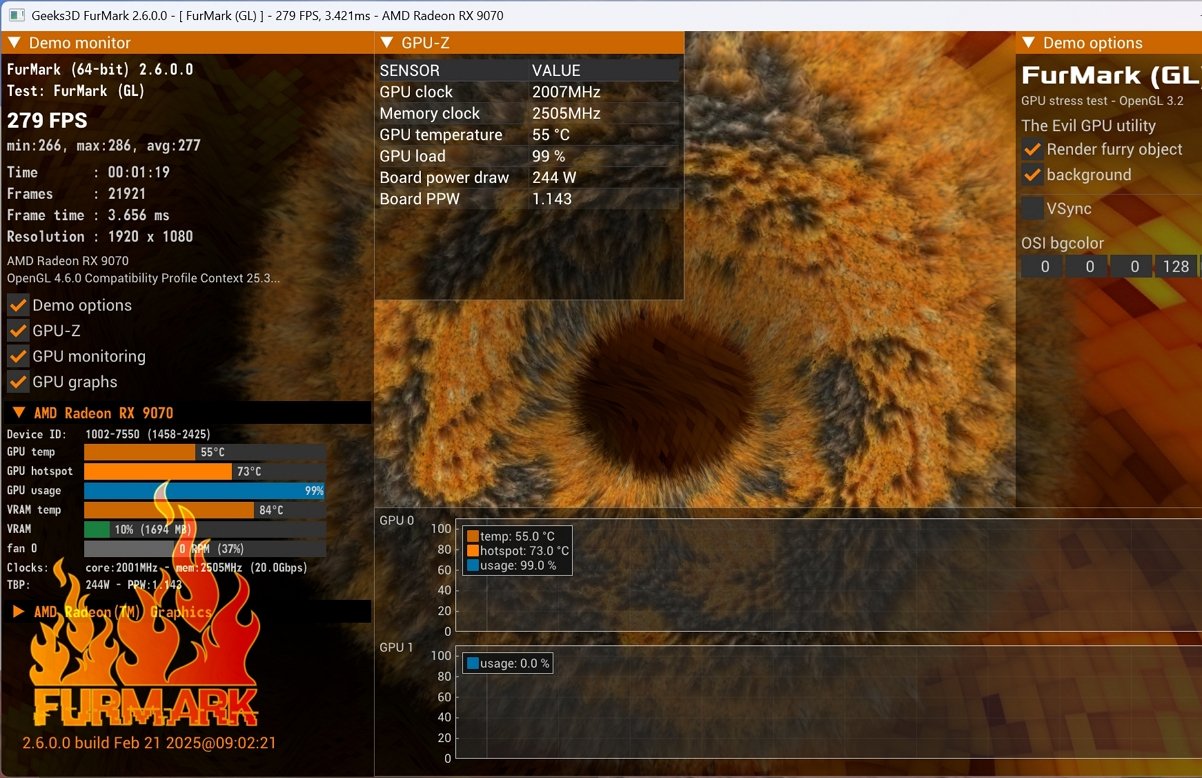Expand the AMD Radeon(TM) Graphics section
This screenshot has width=1202, height=778.
click(19, 611)
